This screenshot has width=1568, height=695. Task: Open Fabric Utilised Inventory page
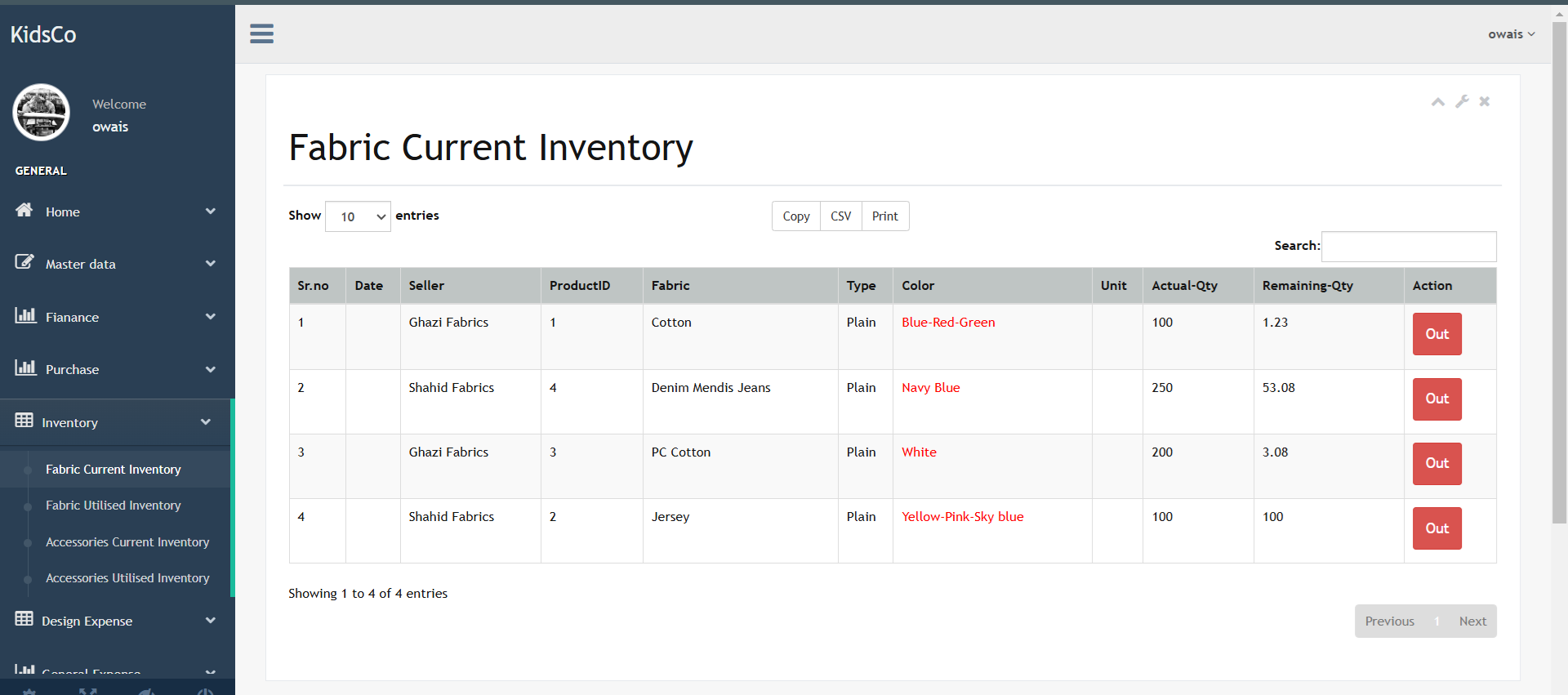[x=113, y=506]
